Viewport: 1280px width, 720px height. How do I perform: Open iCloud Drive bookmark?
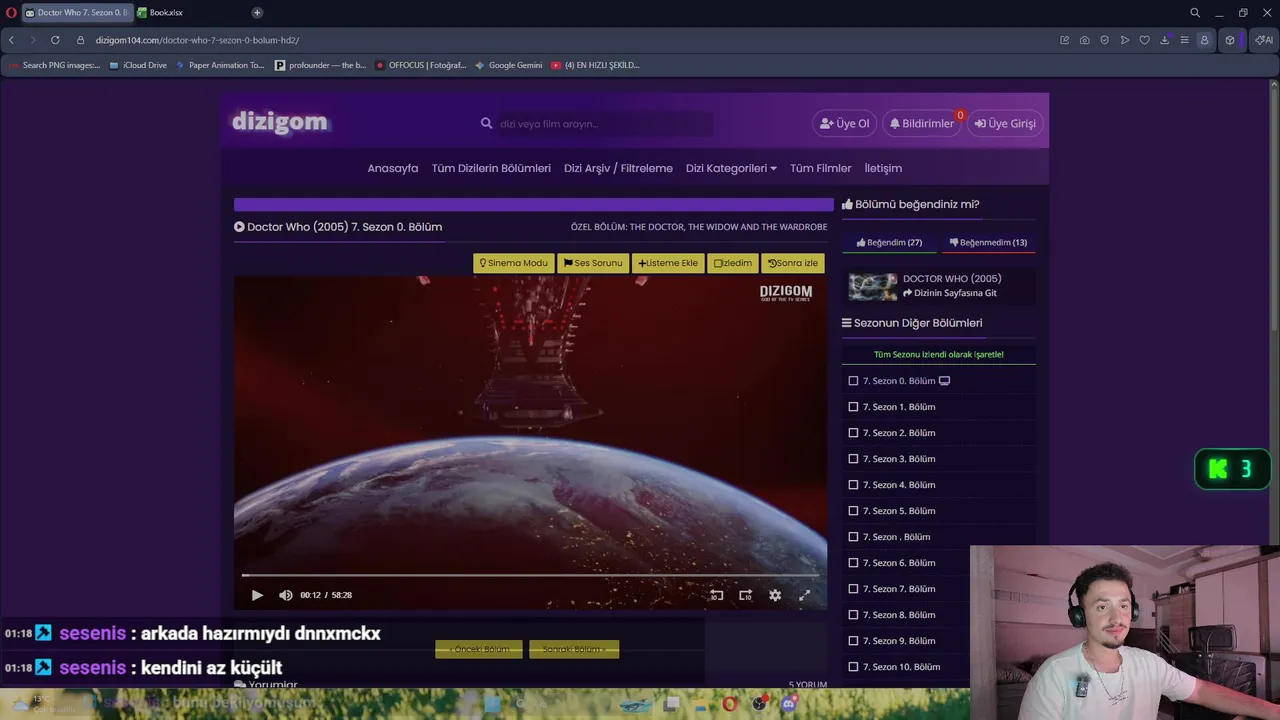click(138, 65)
